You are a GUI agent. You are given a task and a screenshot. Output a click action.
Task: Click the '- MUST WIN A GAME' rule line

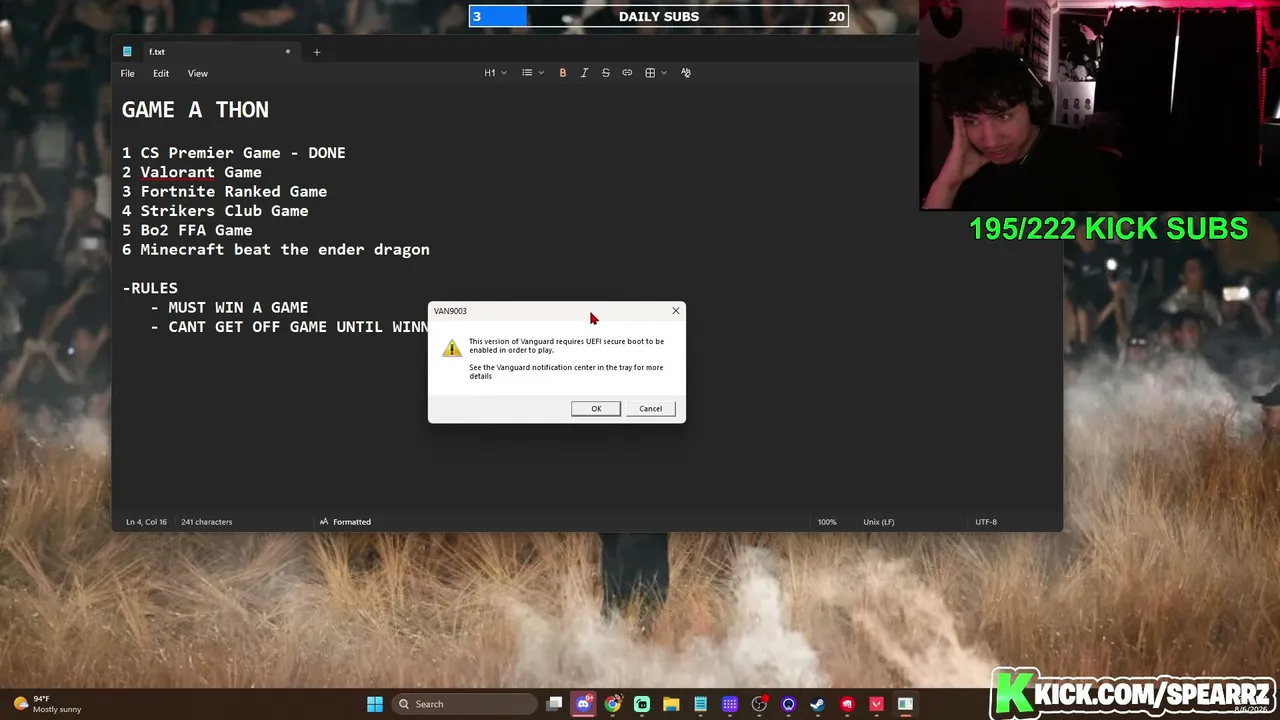click(x=229, y=308)
